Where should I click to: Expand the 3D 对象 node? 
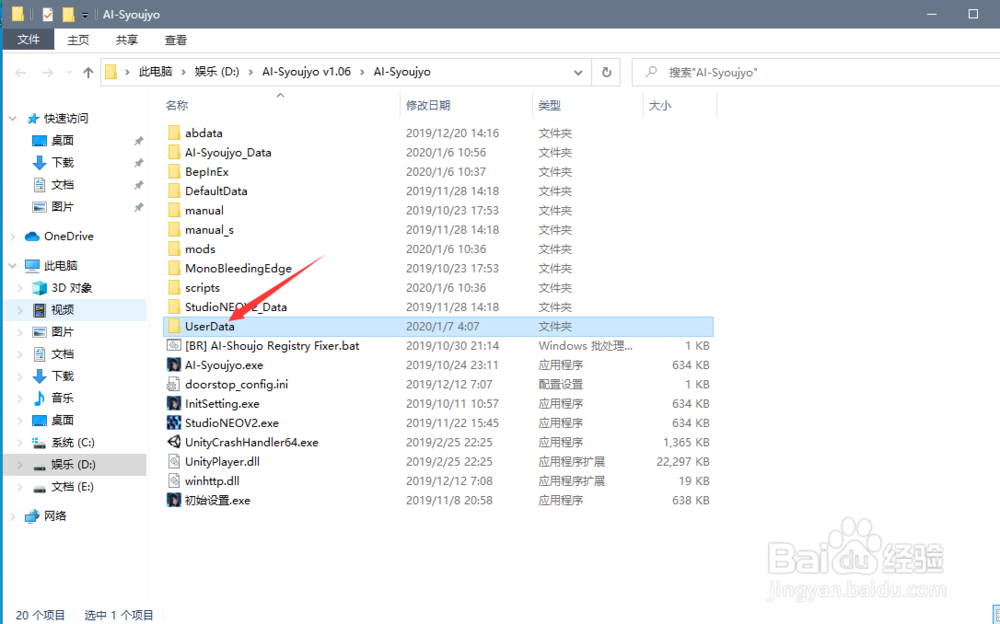click(x=20, y=288)
